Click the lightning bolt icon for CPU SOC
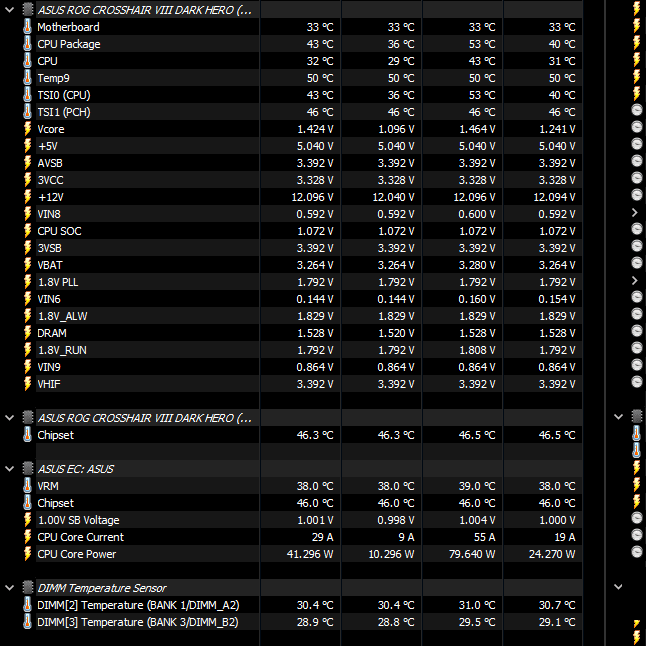Screen dimensions: 646x646 pos(27,231)
